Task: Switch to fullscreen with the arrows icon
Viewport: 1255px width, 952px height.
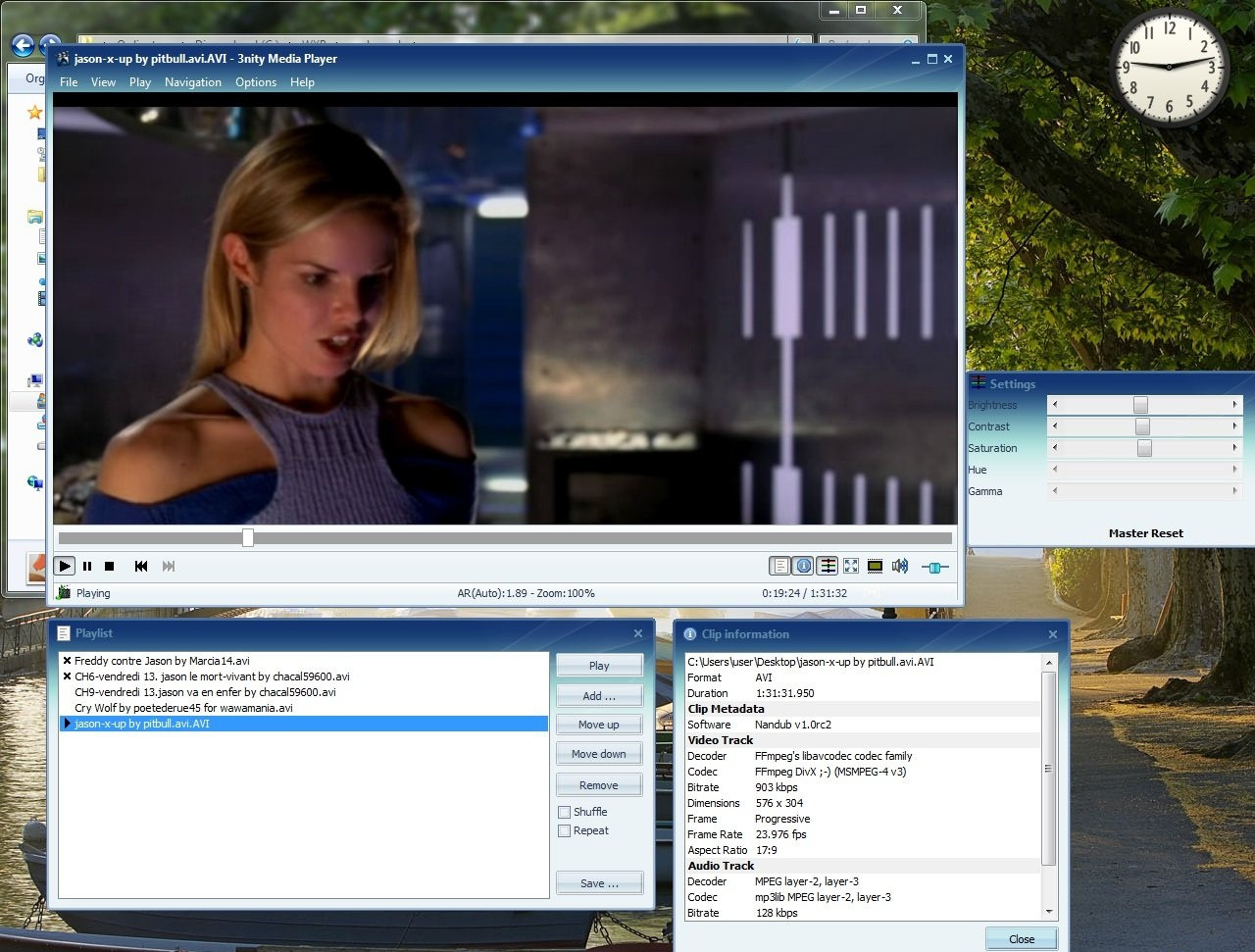Action: 851,566
